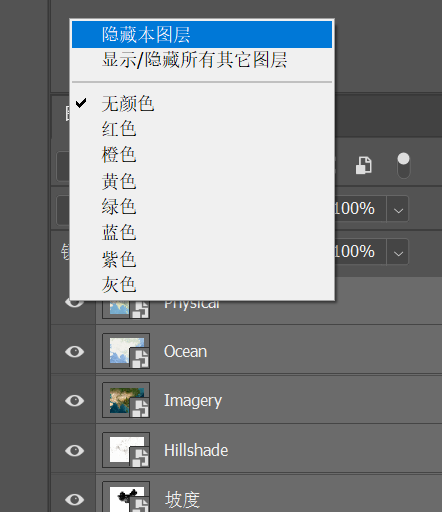Image resolution: width=442 pixels, height=512 pixels.
Task: Toggle visibility of the 坡度 layer
Action: [74, 499]
